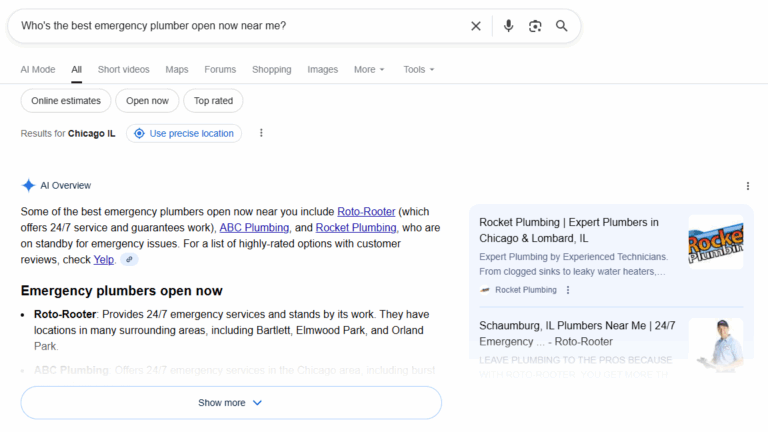This screenshot has width=768, height=432.
Task: Click the Chicago IL location text
Action: tap(92, 133)
